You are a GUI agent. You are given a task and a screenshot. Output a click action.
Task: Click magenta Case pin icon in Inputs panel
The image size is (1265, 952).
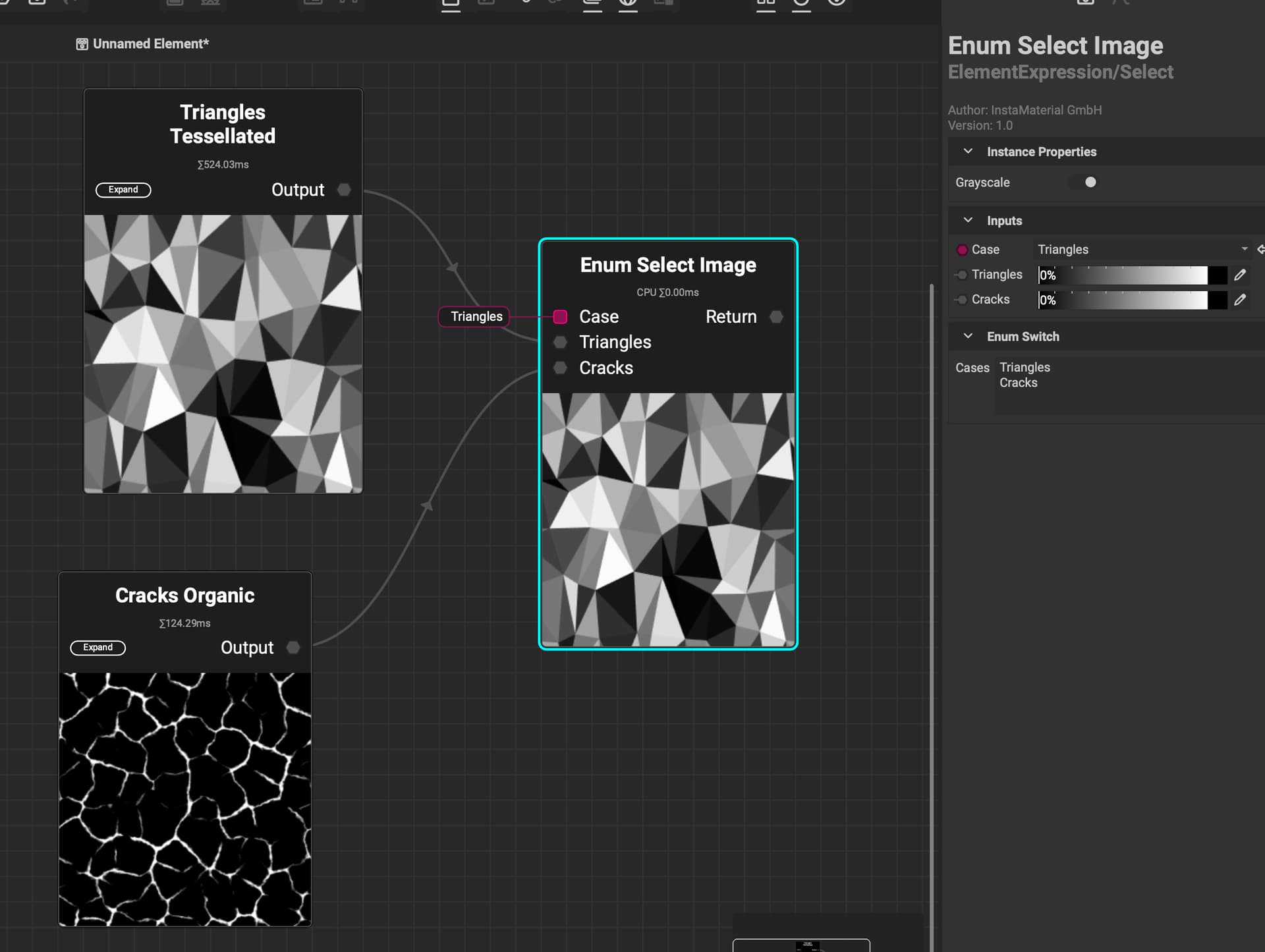962,250
